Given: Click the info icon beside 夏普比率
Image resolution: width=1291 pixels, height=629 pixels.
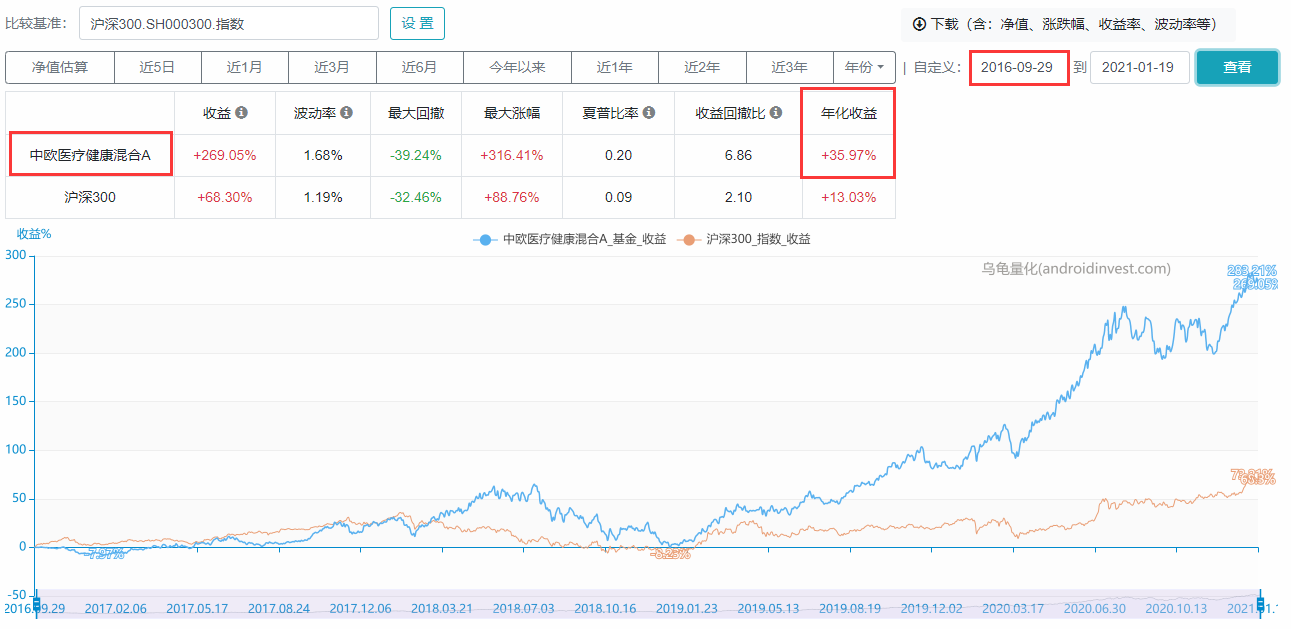Looking at the screenshot, I should [x=649, y=113].
